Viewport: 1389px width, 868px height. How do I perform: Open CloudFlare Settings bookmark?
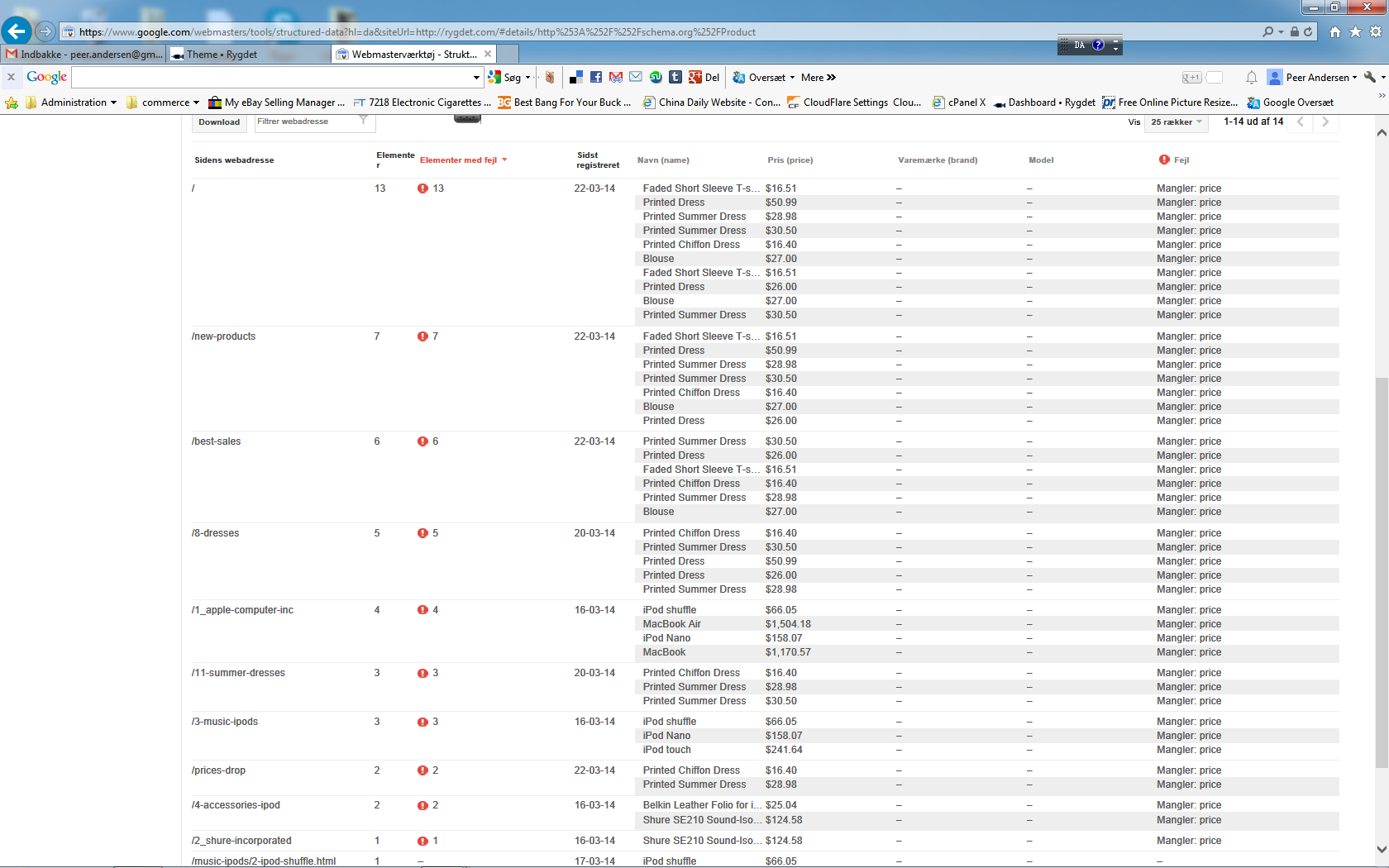tap(855, 103)
